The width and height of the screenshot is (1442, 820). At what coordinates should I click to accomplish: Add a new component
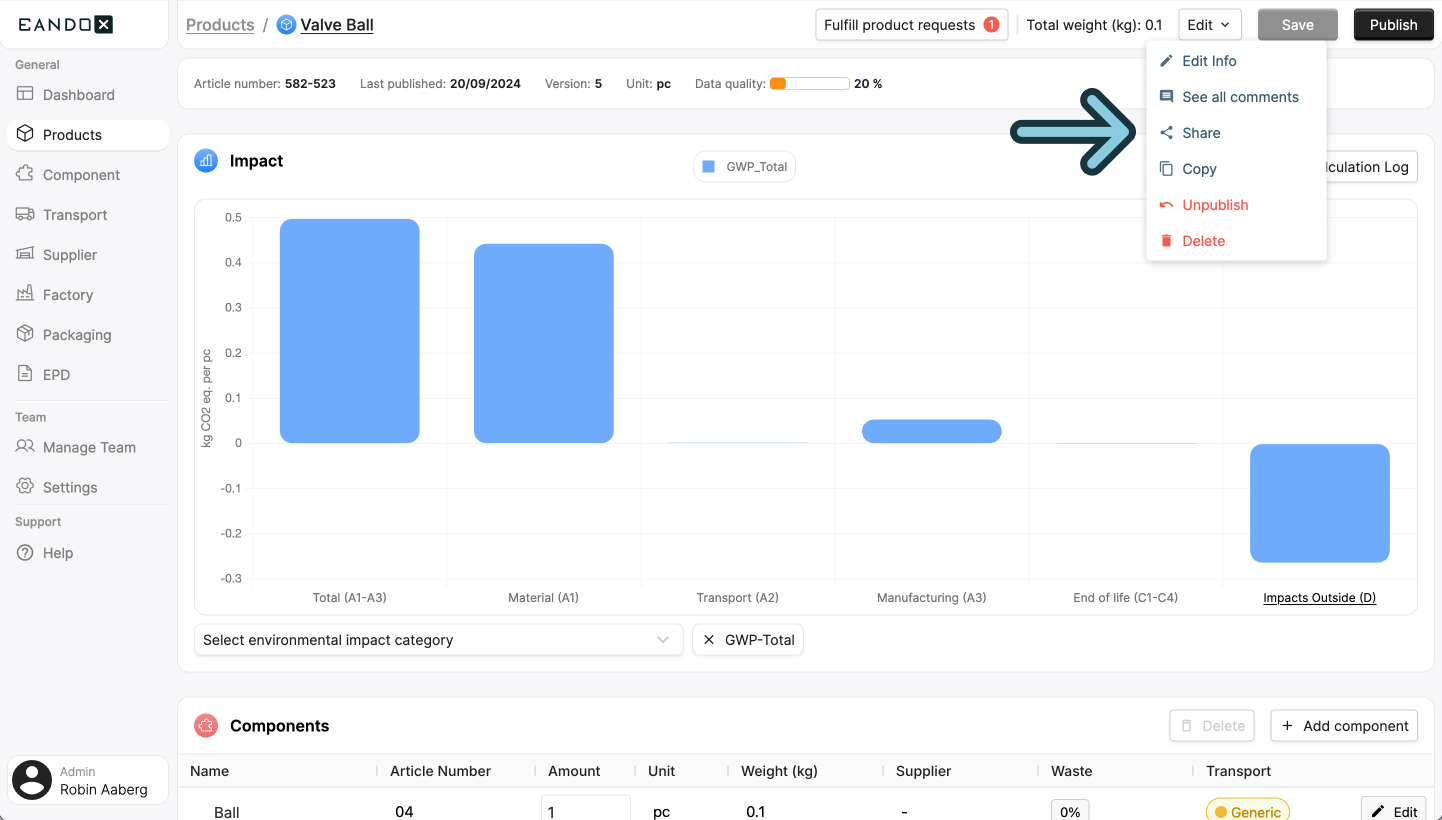pyautogui.click(x=1344, y=725)
